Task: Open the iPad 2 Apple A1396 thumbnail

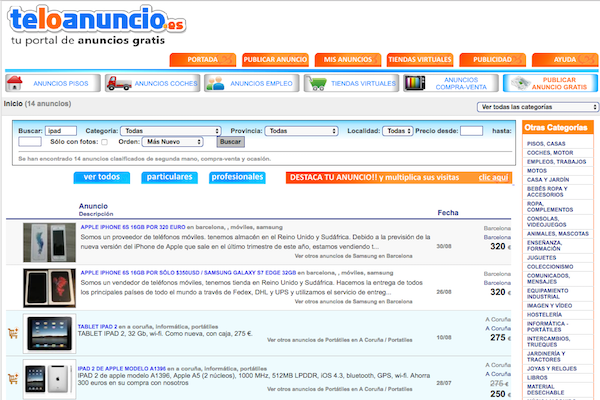Action: coord(49,379)
